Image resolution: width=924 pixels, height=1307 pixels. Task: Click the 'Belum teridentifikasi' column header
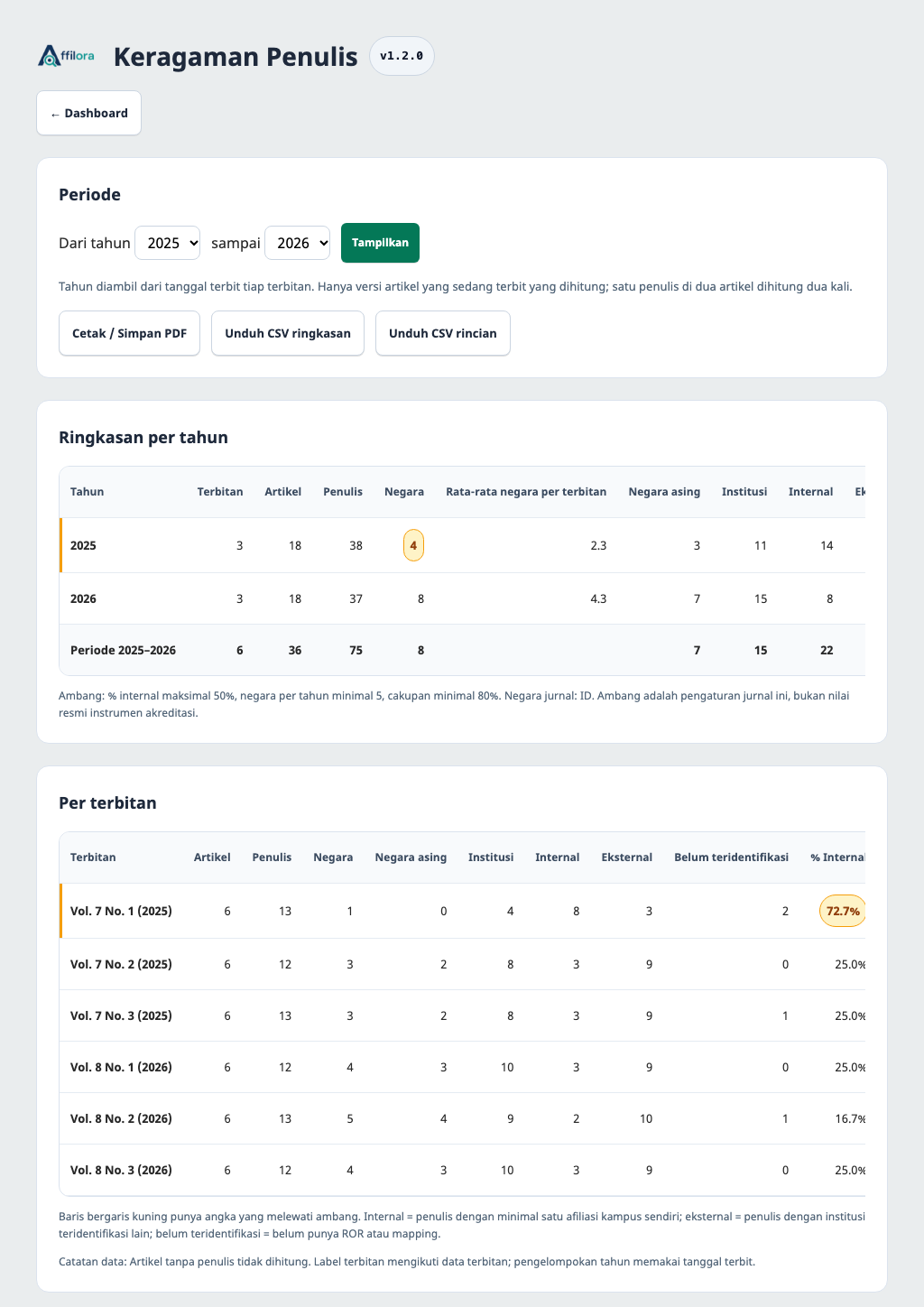point(731,857)
